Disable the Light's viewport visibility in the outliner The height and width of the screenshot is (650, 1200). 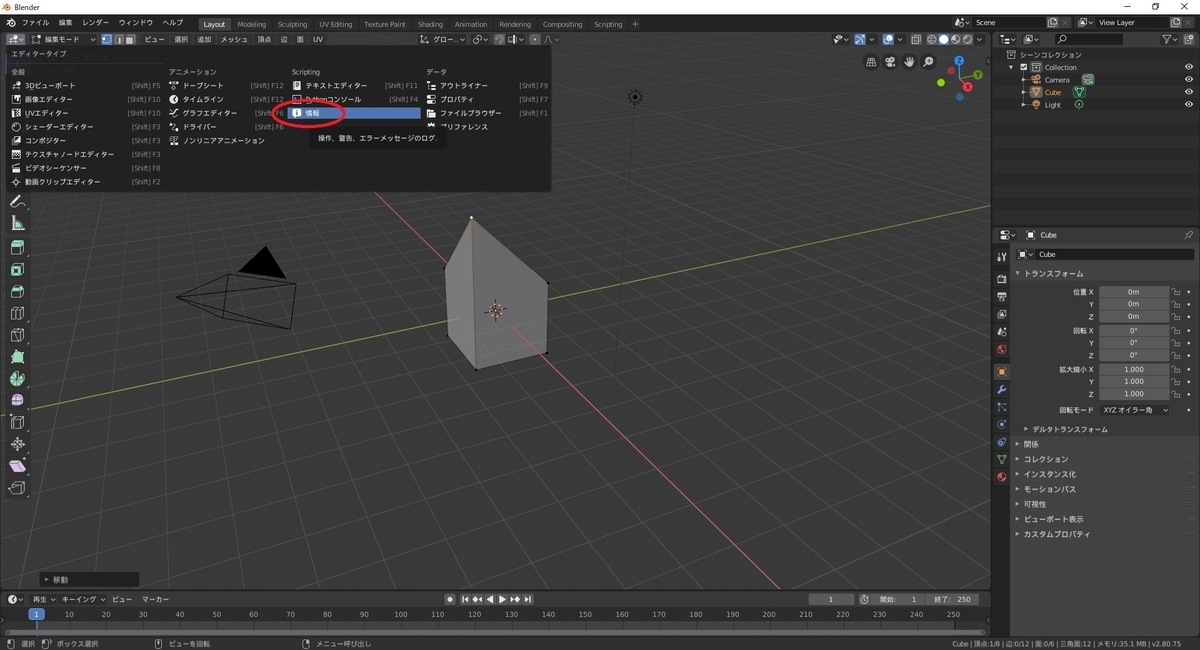pos(1189,104)
